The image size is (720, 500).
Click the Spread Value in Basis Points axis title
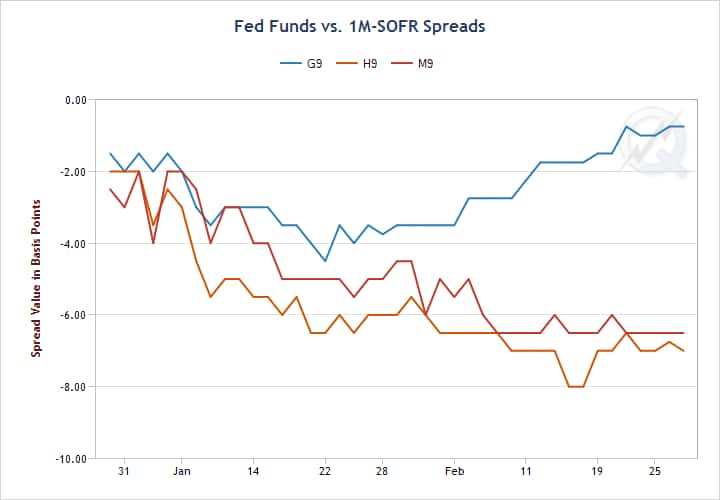[36, 278]
